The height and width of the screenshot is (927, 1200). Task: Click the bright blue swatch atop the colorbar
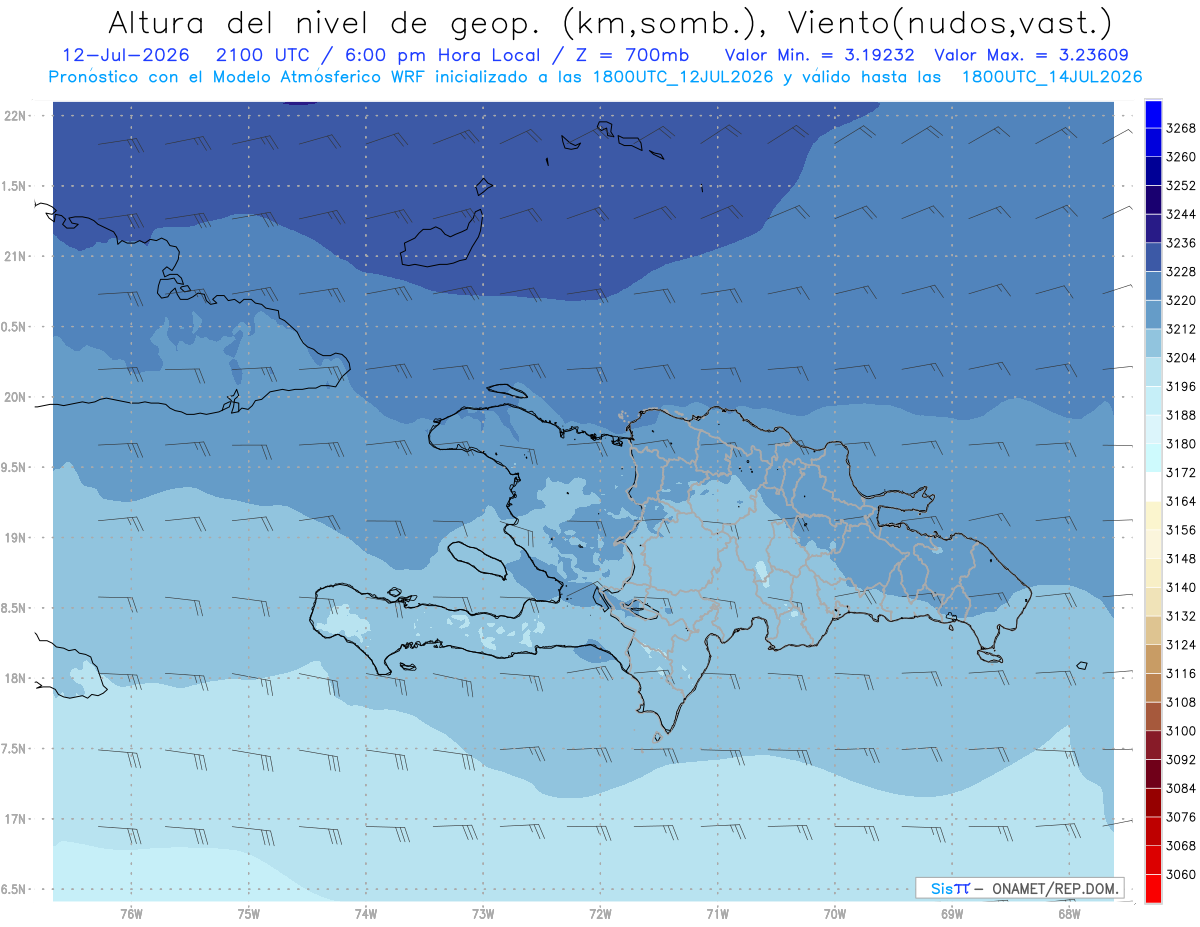(x=1152, y=114)
